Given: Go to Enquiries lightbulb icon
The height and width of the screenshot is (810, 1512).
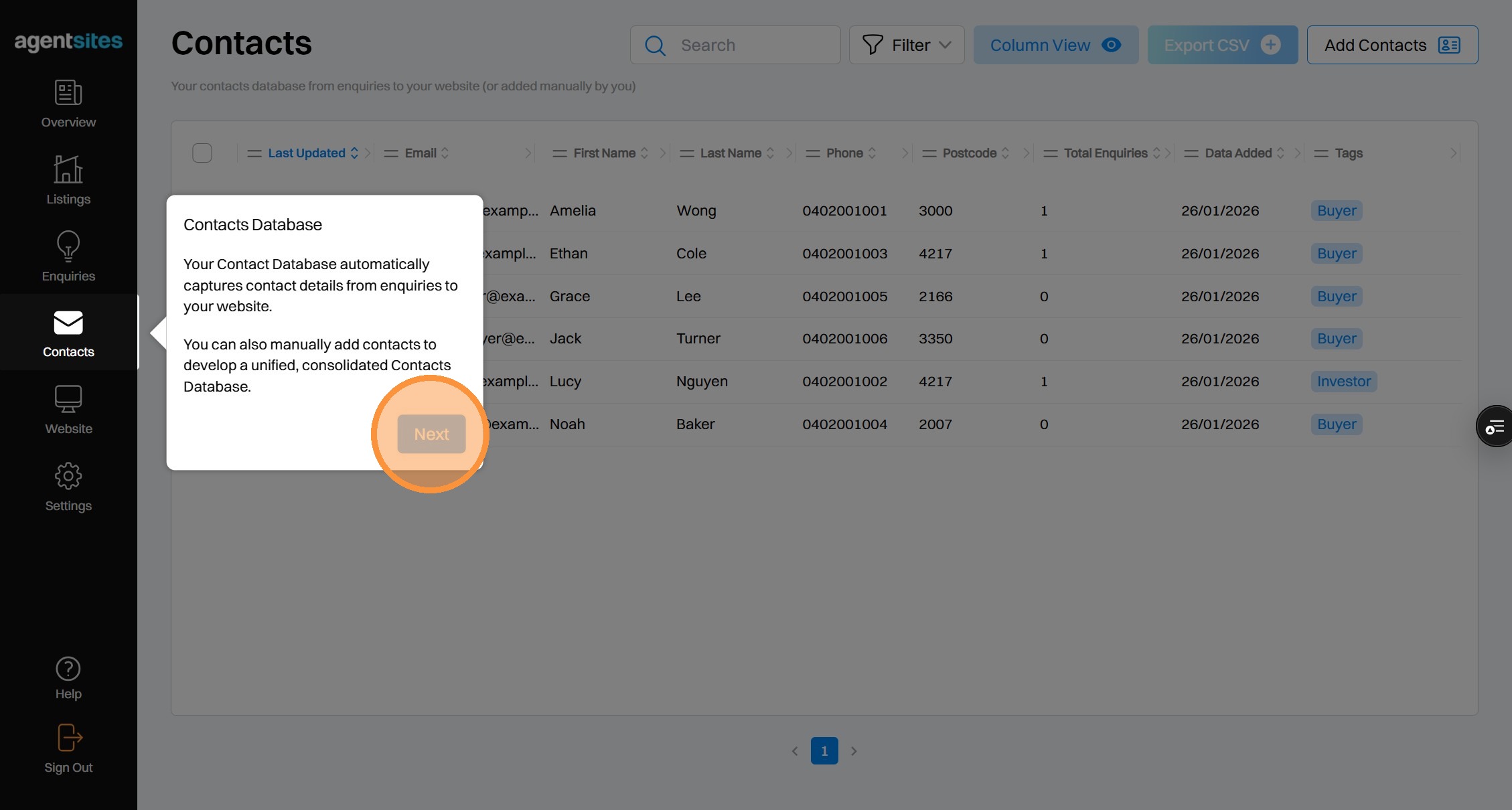Looking at the screenshot, I should pyautogui.click(x=68, y=246).
